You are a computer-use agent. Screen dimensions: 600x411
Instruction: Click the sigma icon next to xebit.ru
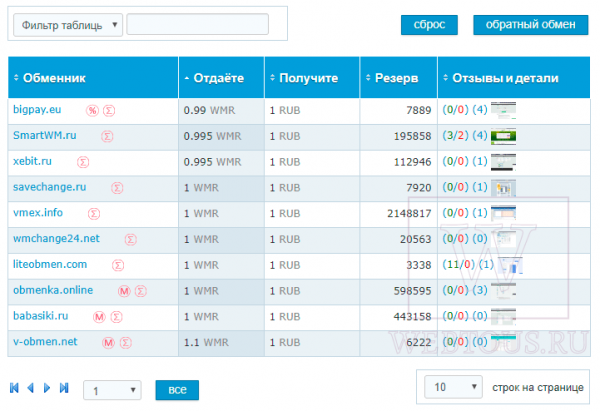(x=83, y=162)
